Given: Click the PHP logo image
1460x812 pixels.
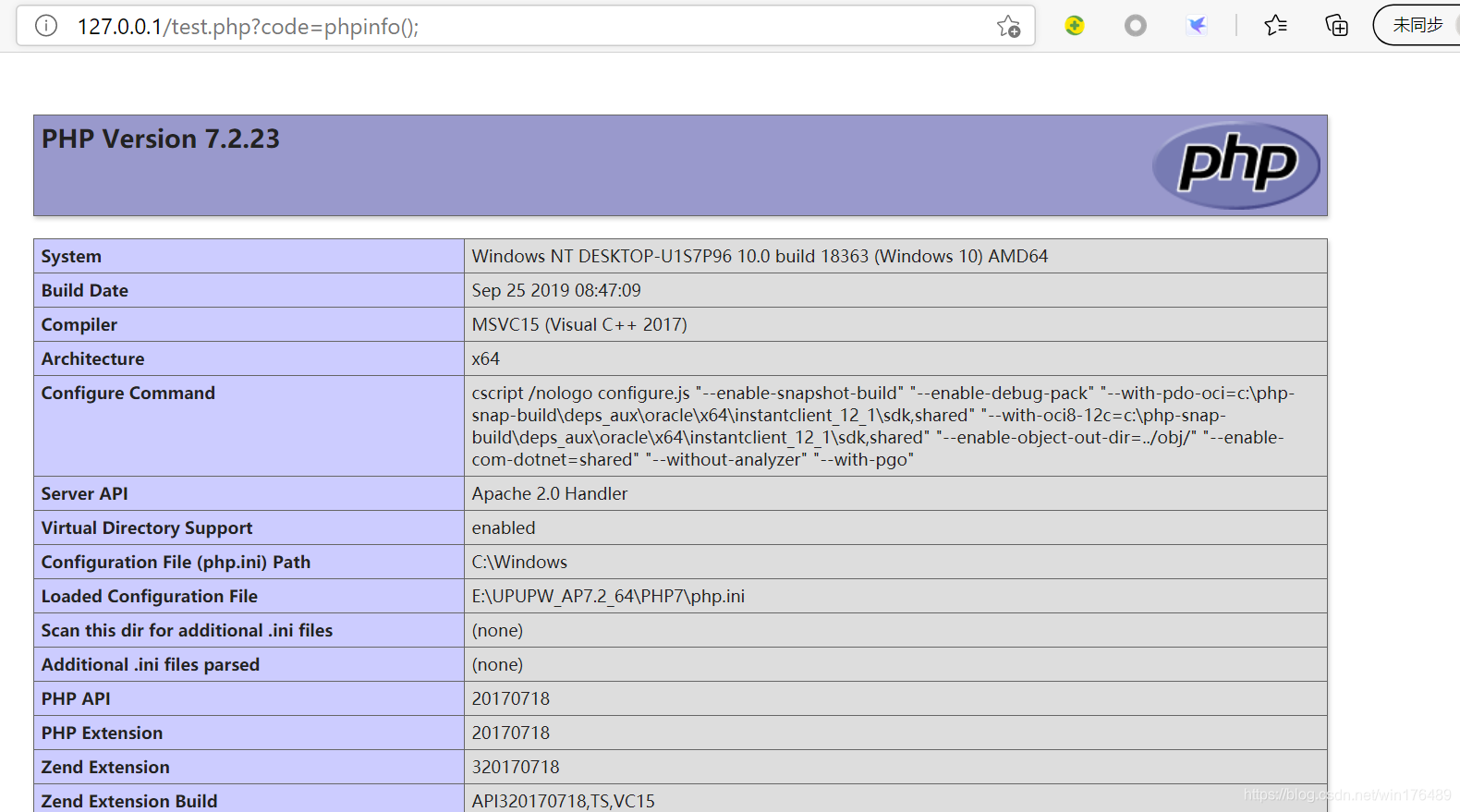Looking at the screenshot, I should tap(1236, 165).
